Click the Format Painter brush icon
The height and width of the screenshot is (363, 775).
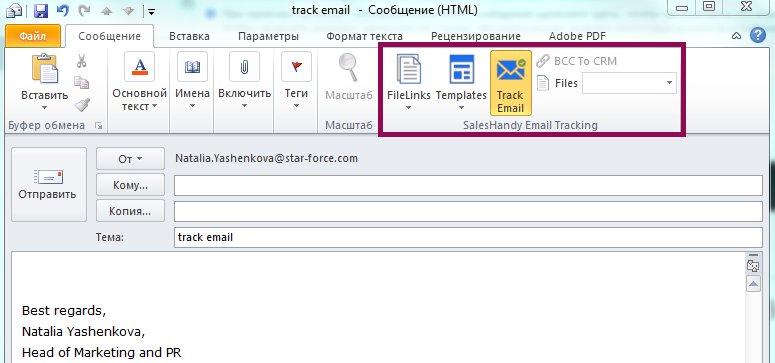[82, 104]
